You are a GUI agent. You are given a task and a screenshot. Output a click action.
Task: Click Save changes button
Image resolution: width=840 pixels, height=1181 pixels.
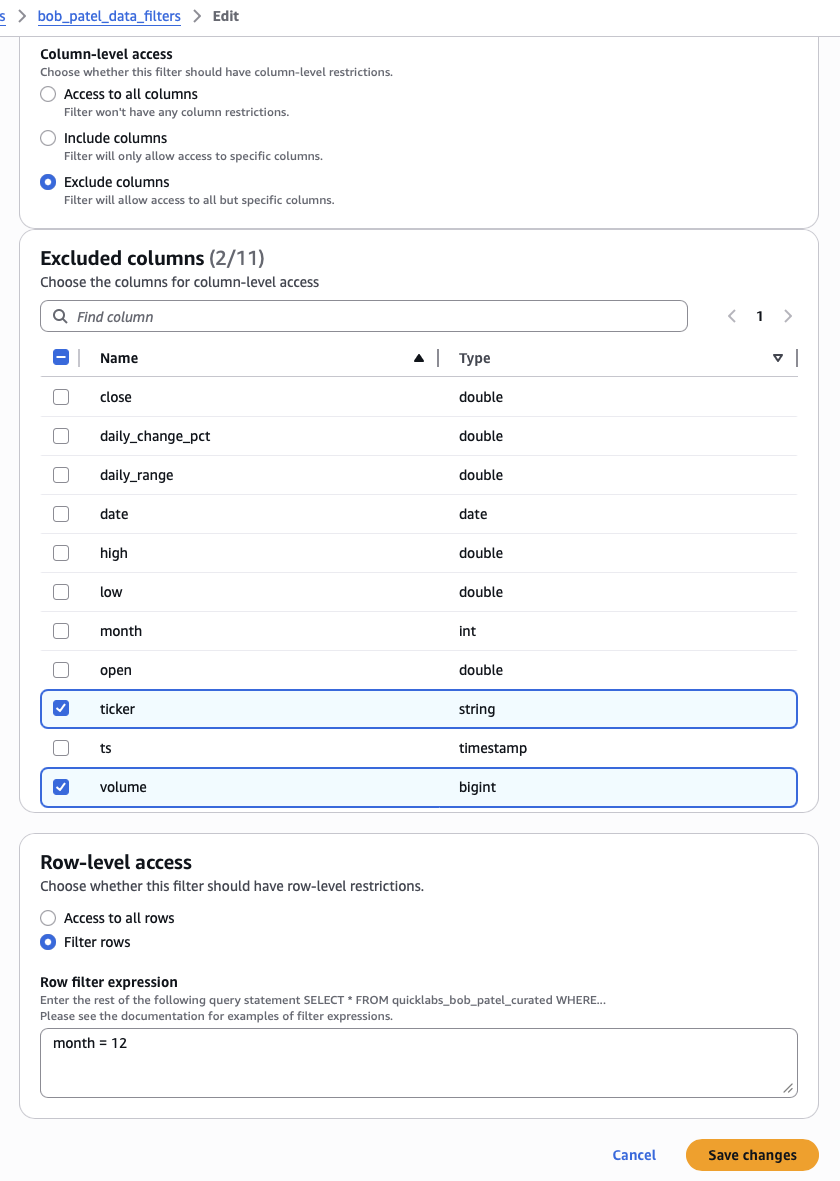click(752, 1155)
